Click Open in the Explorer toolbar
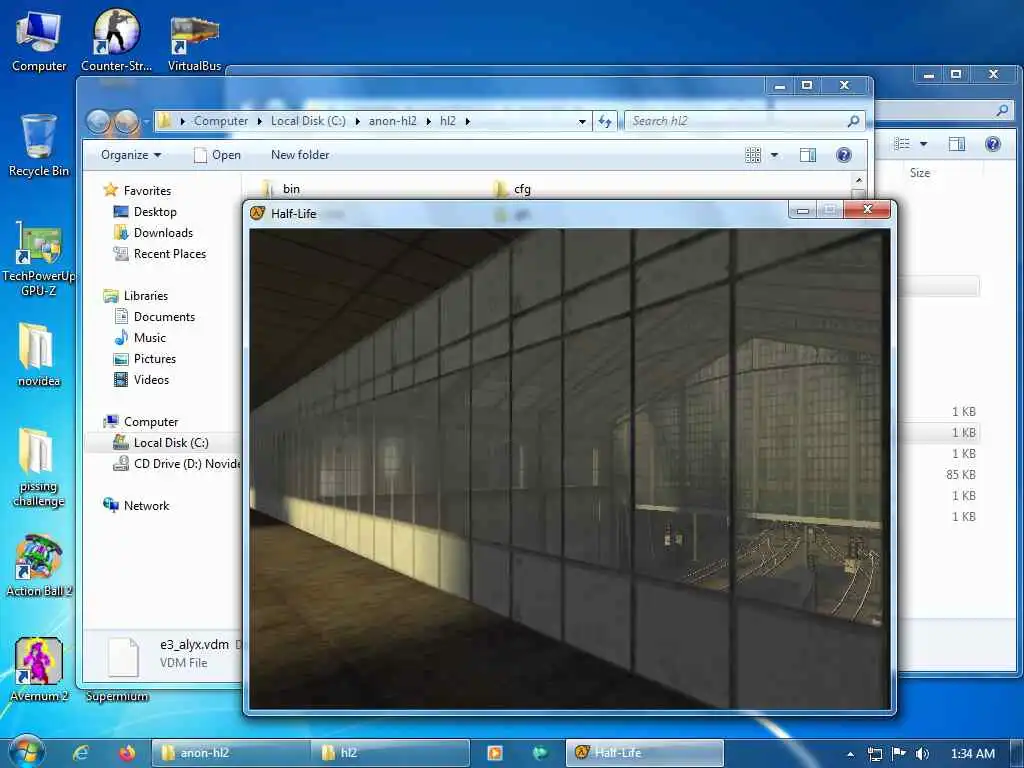 (217, 155)
